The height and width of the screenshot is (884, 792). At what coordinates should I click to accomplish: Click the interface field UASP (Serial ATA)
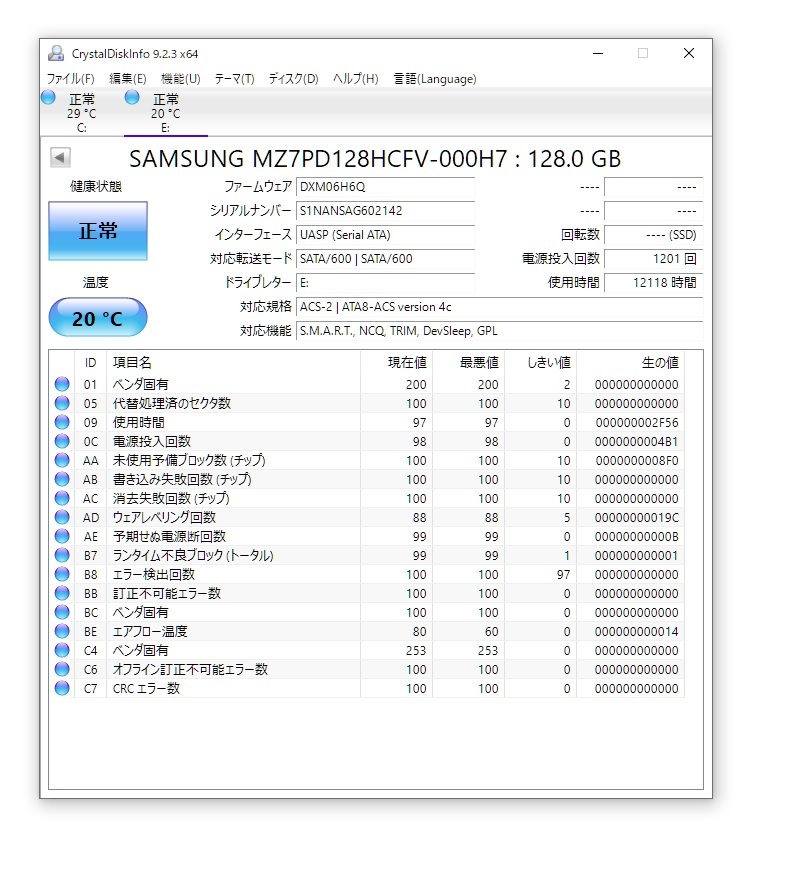pyautogui.click(x=386, y=235)
